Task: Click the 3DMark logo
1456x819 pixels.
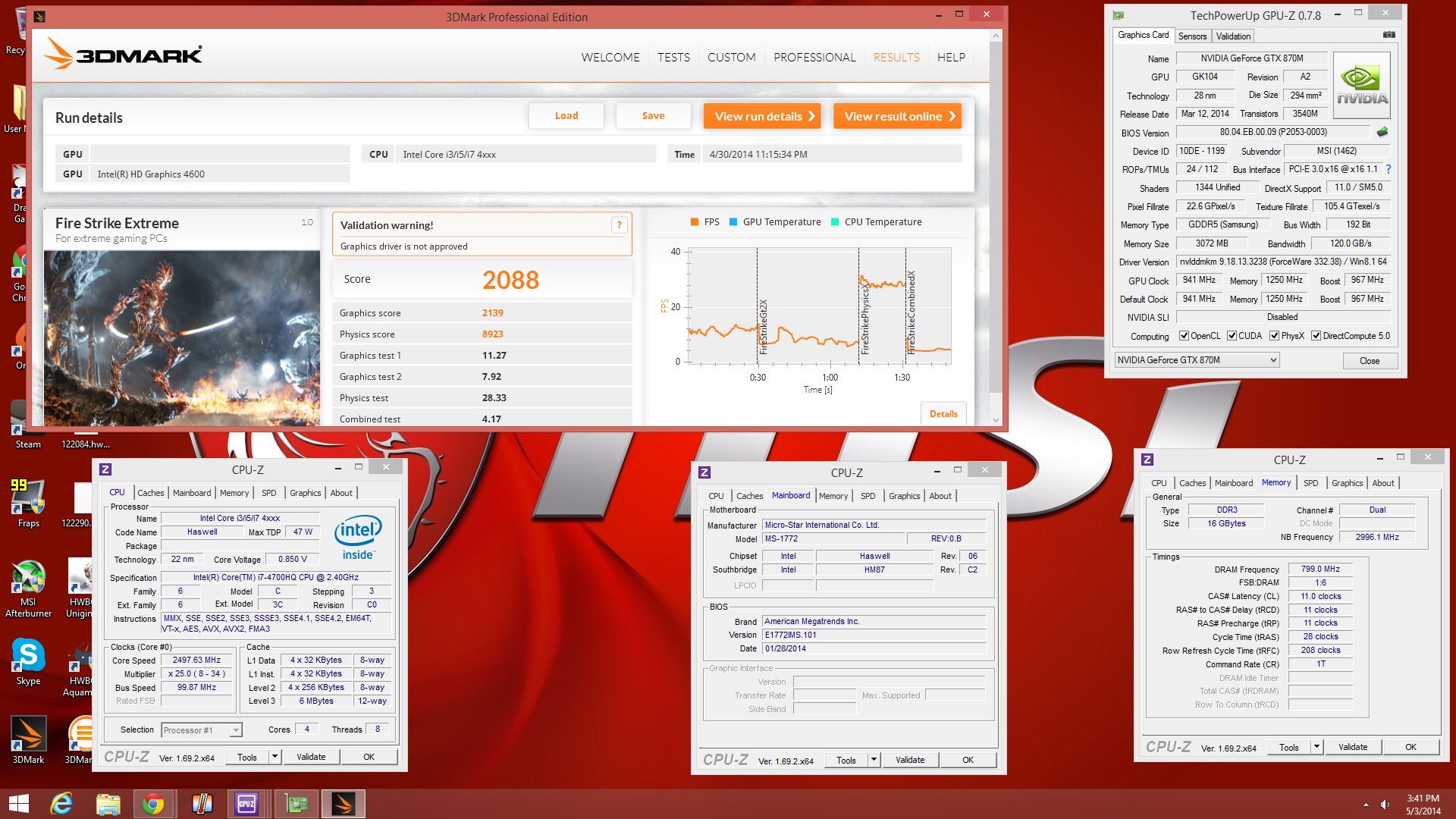Action: coord(124,55)
